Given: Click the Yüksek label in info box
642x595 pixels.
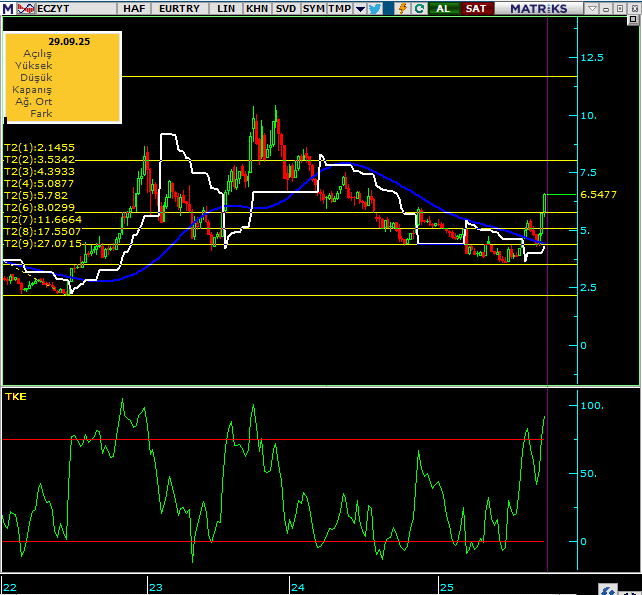Looking at the screenshot, I should (x=34, y=66).
